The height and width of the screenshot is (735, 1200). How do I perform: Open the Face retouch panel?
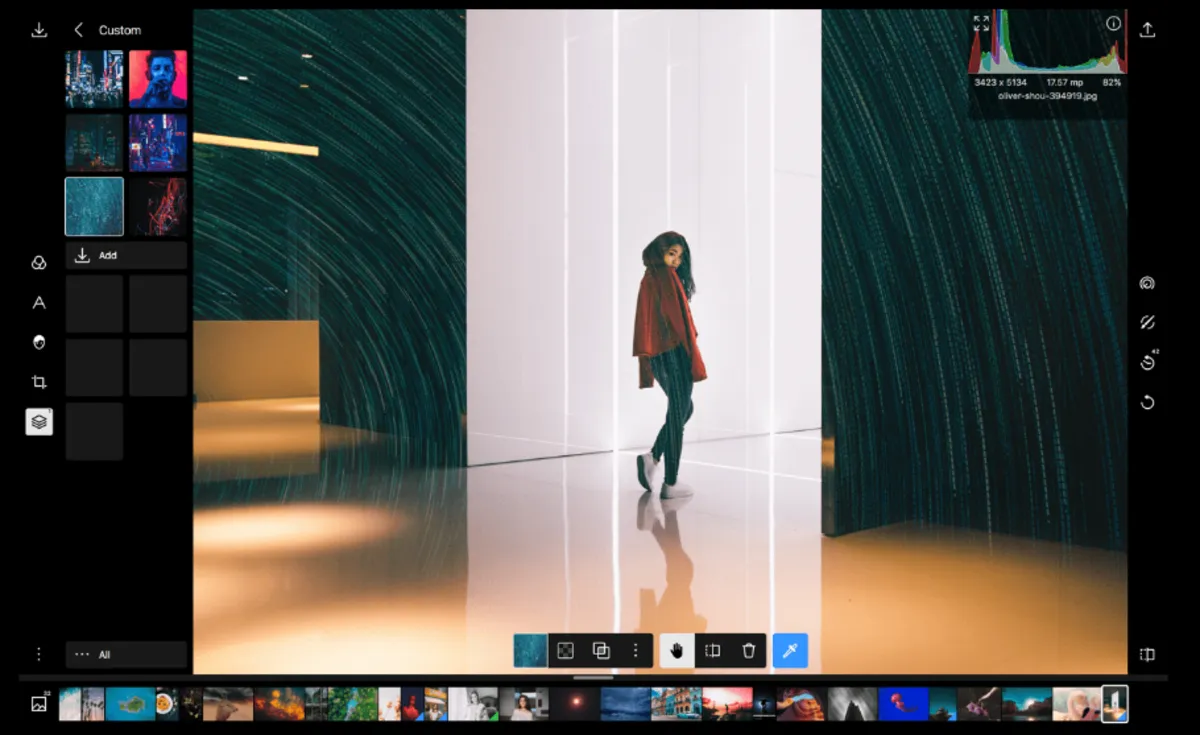(38, 343)
